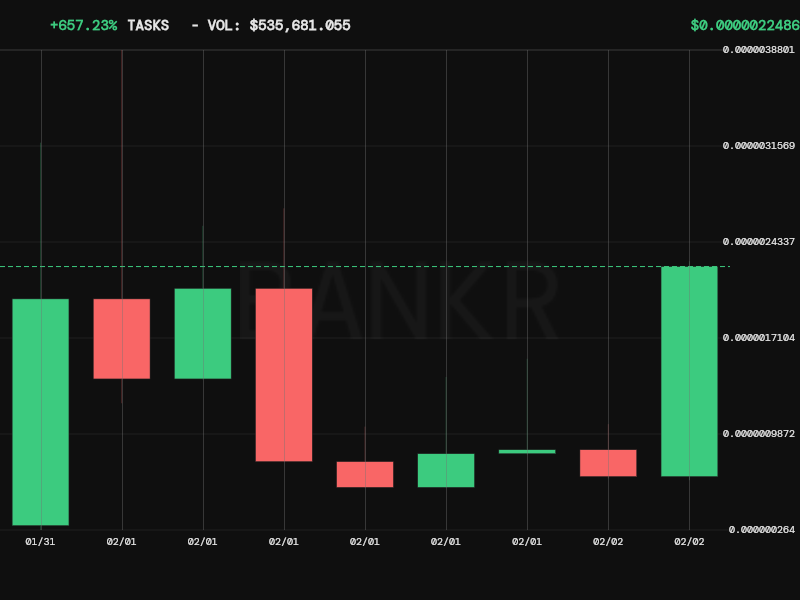Select the last green 02/02 candlestick
The height and width of the screenshot is (600, 800).
[x=689, y=371]
